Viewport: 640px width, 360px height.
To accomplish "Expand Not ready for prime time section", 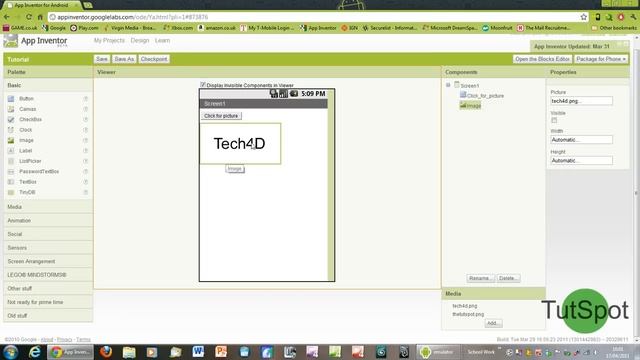I will (x=48, y=302).
